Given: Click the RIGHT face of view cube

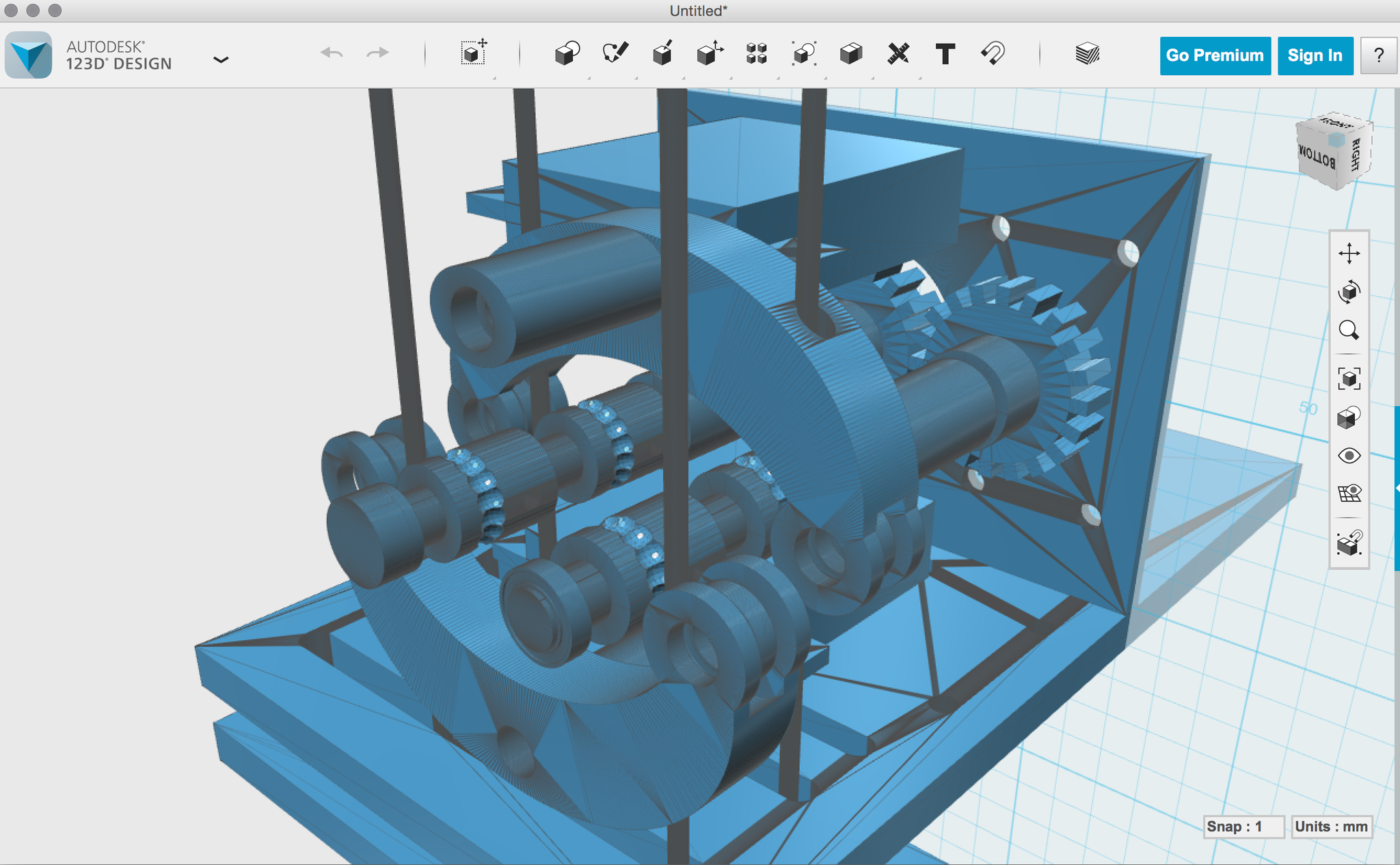Looking at the screenshot, I should pos(1356,154).
